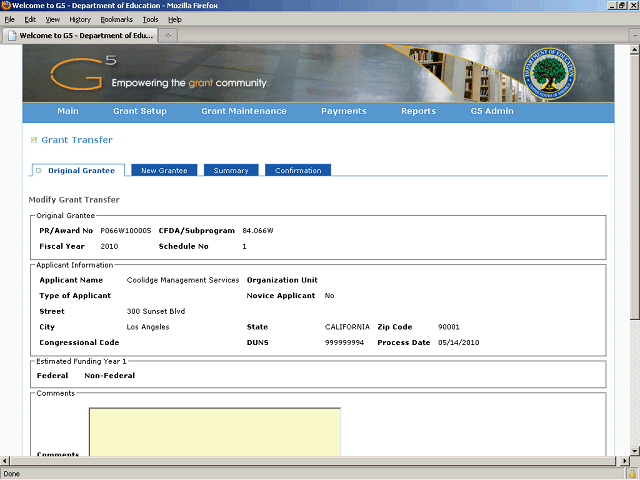Select the Welcome to G5 browser tab

point(80,36)
